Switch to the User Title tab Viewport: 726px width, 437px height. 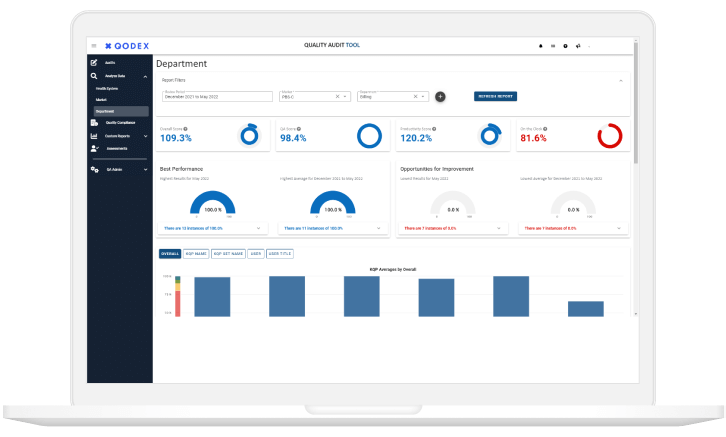click(x=279, y=254)
